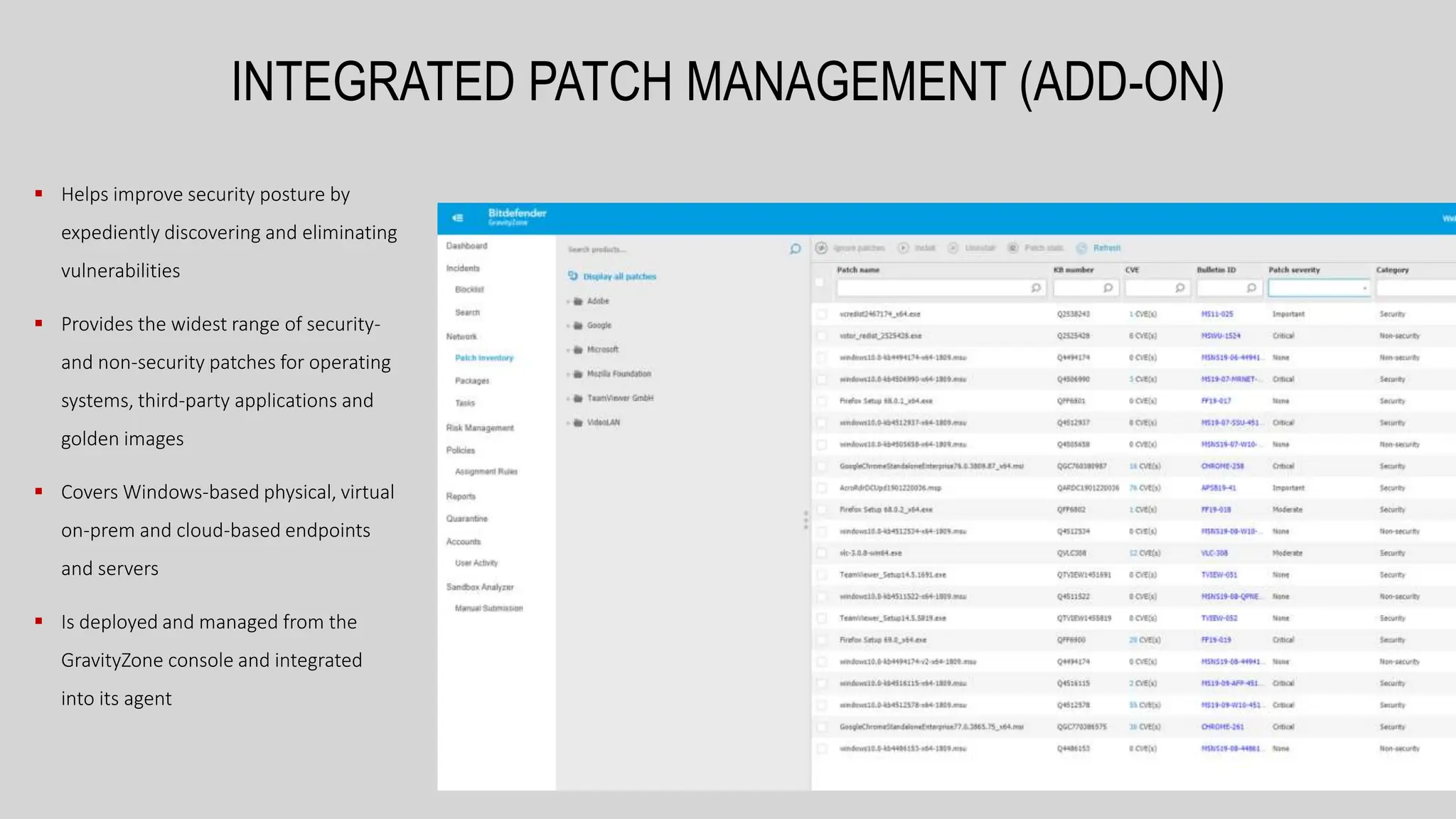Click the VideoLAN folder icon
1456x819 pixels.
[x=578, y=423]
